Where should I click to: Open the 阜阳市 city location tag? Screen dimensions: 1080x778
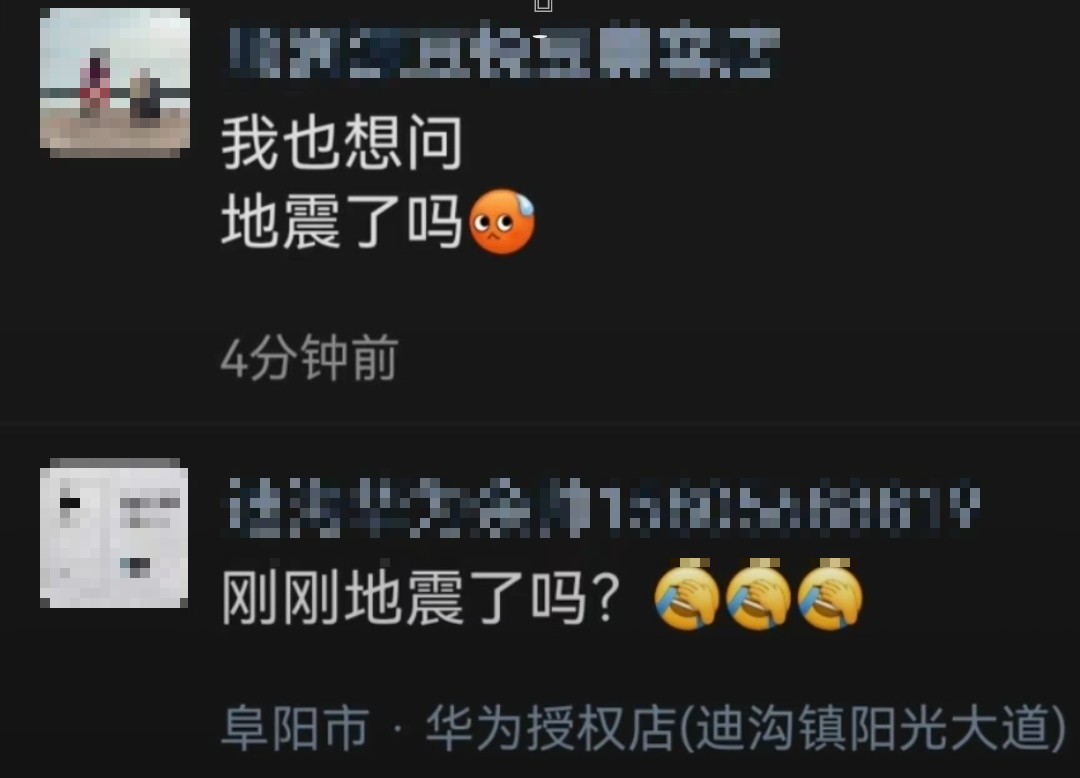pyautogui.click(x=295, y=728)
